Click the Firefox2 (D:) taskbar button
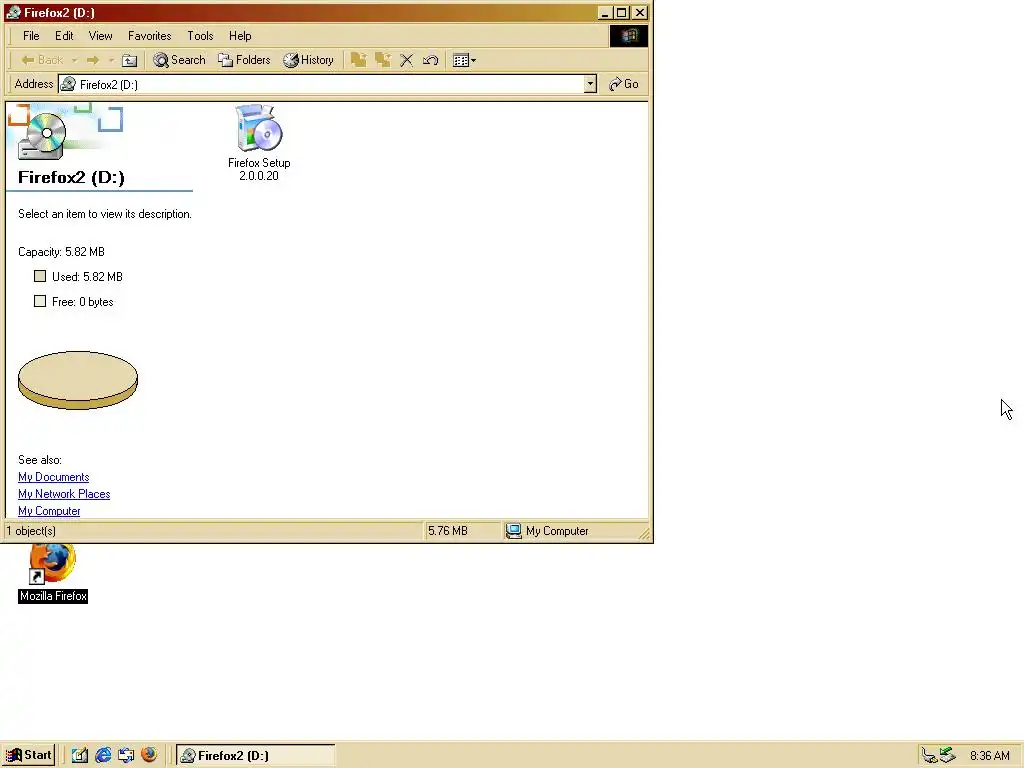 tap(256, 756)
